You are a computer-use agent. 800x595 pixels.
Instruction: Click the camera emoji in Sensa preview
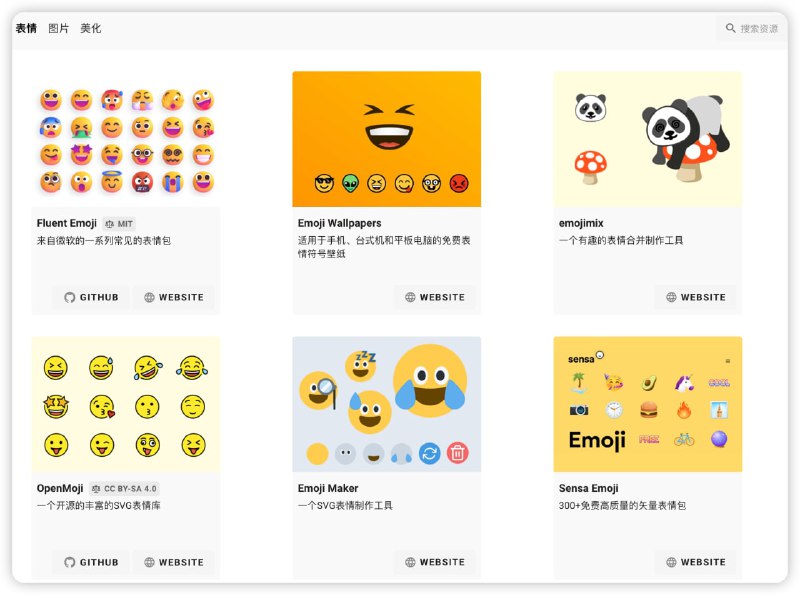tap(579, 410)
